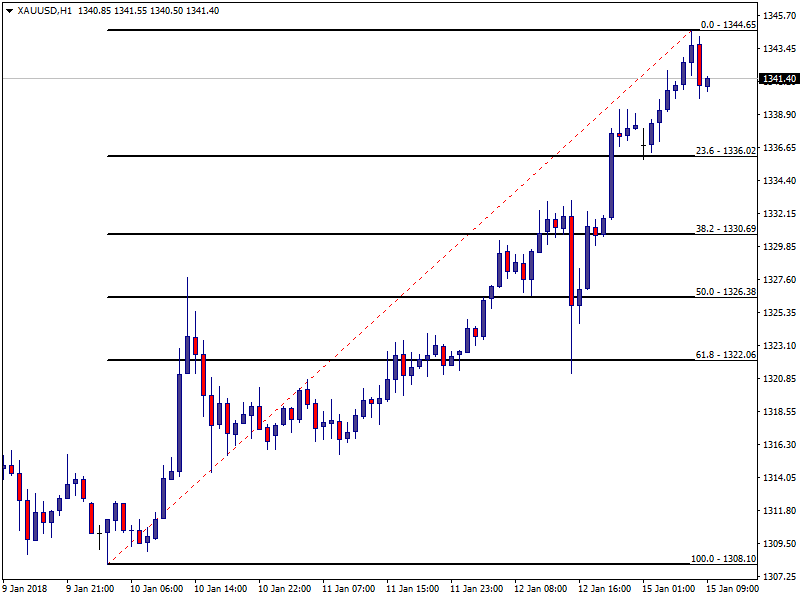800x600 pixels.
Task: Click the 1320.85 value on the price scale
Action: point(778,379)
